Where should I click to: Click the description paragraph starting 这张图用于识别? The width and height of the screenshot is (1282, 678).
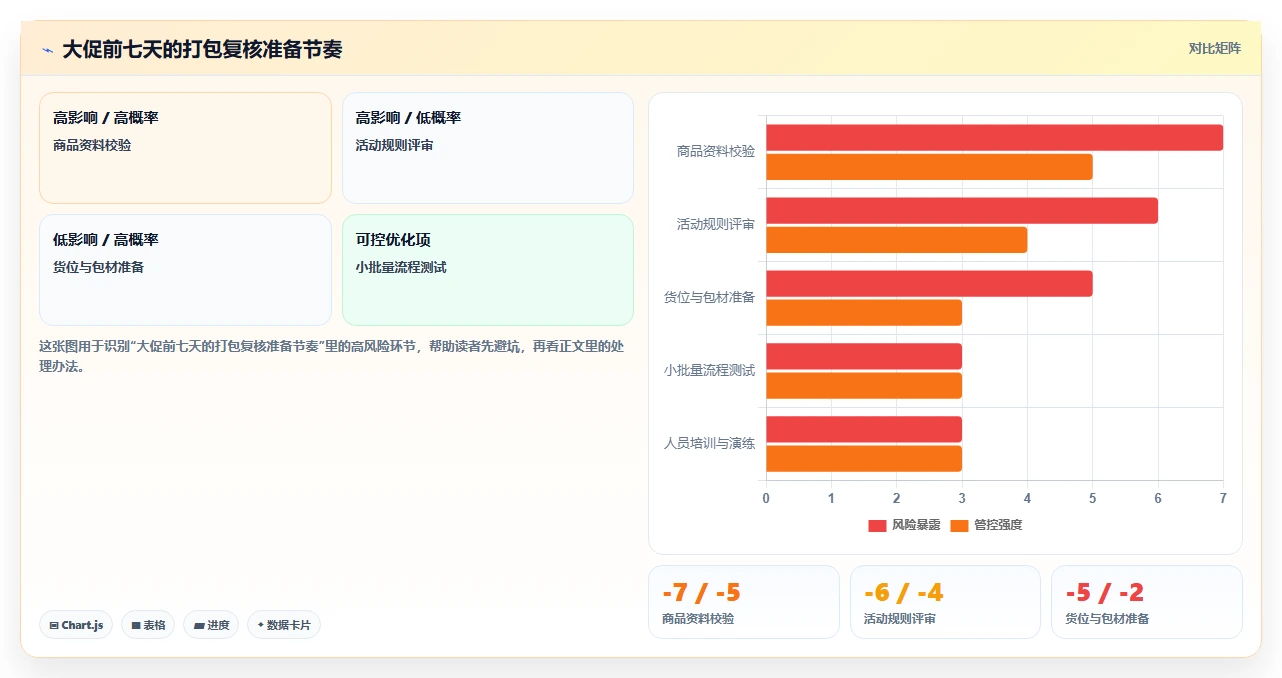[x=331, y=356]
